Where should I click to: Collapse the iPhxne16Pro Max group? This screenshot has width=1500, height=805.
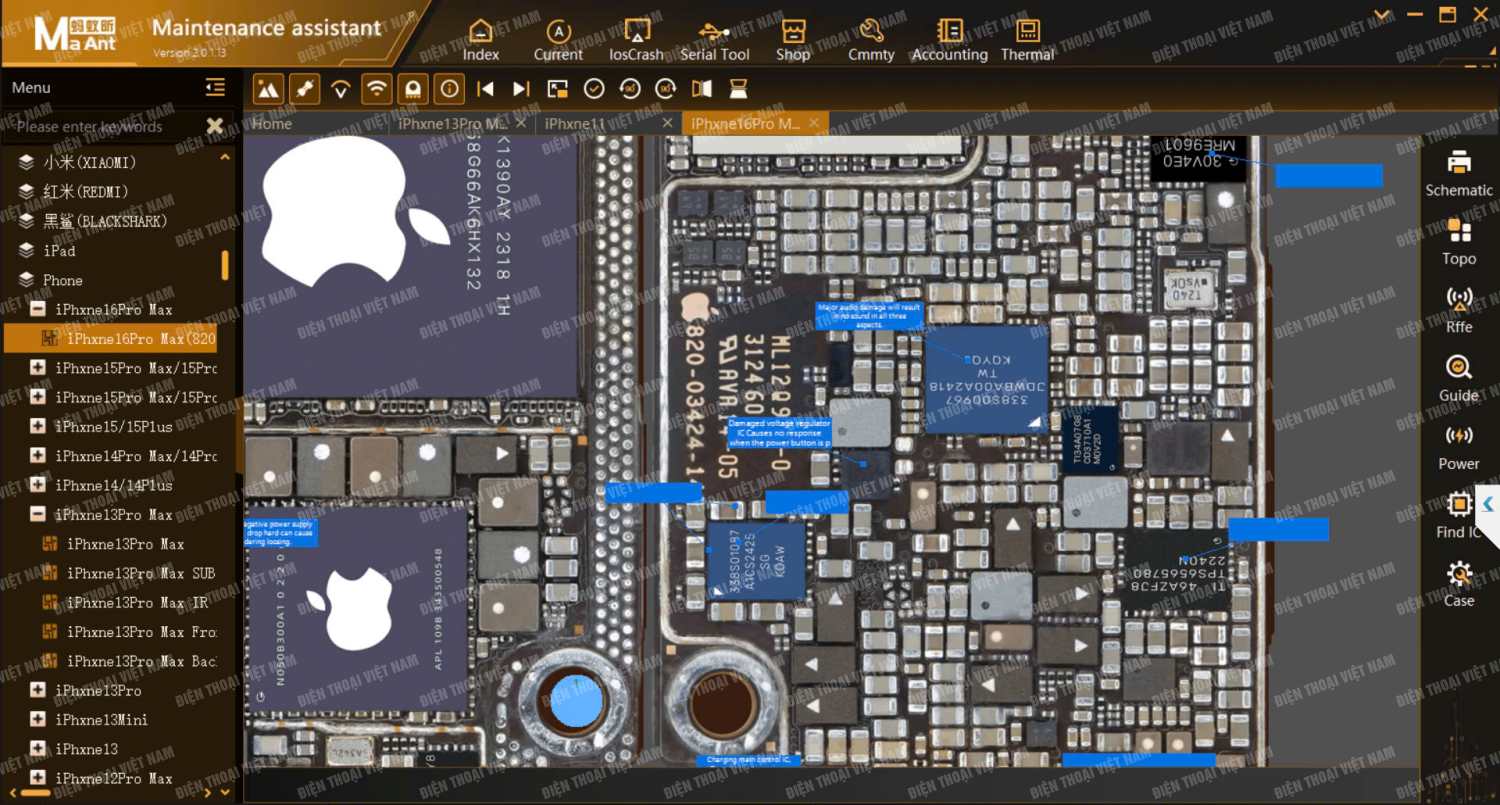tap(38, 309)
